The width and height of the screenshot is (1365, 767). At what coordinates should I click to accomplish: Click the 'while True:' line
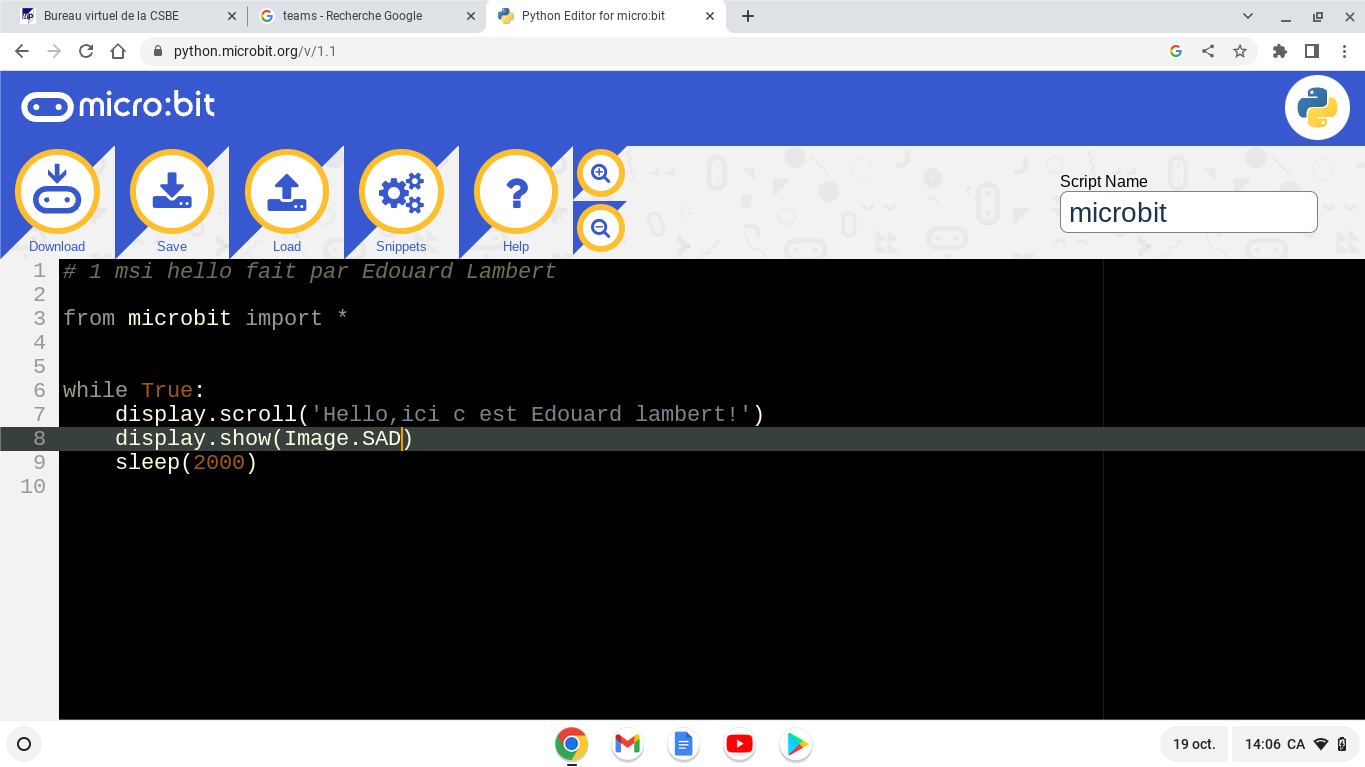(x=134, y=391)
